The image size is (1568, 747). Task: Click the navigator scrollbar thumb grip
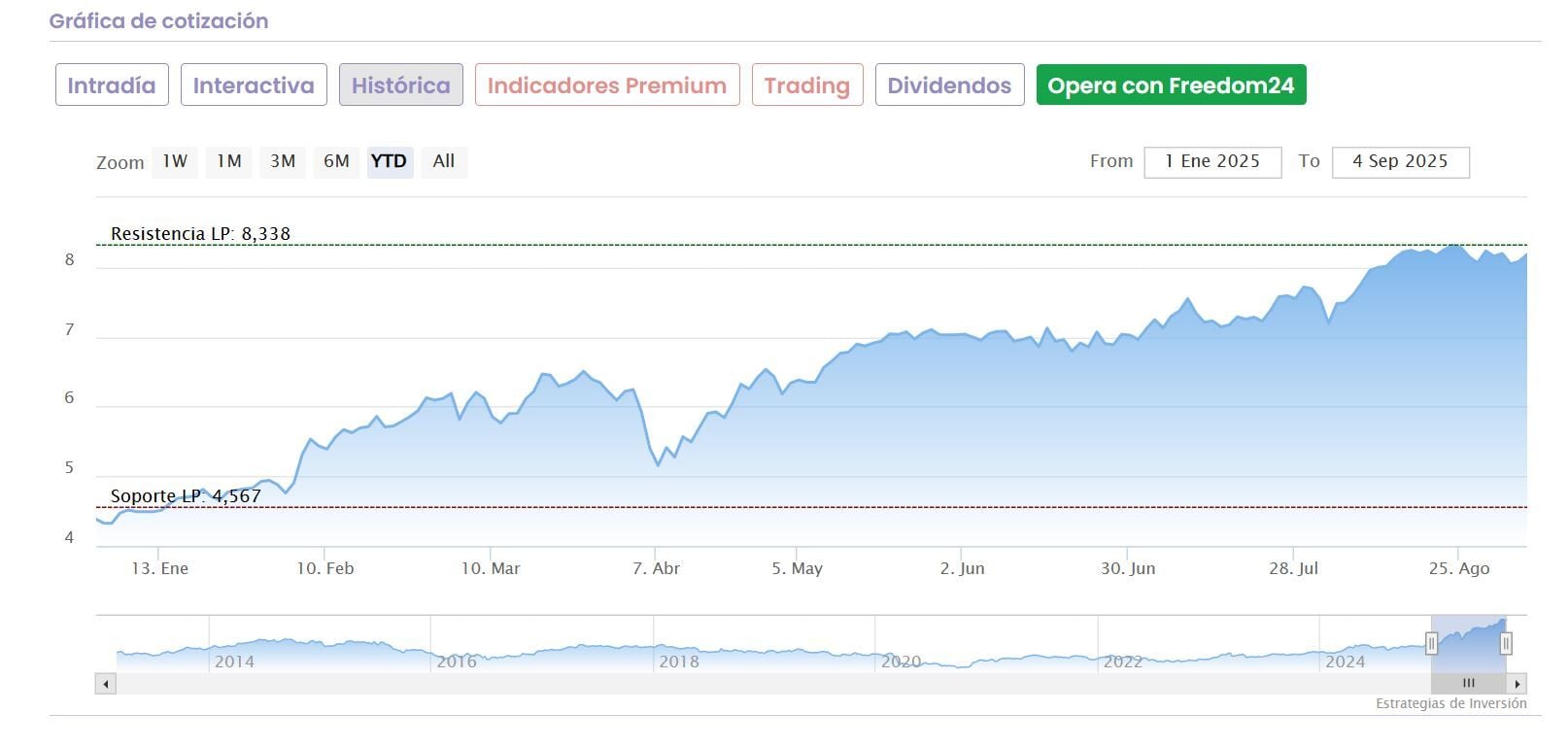click(1468, 684)
